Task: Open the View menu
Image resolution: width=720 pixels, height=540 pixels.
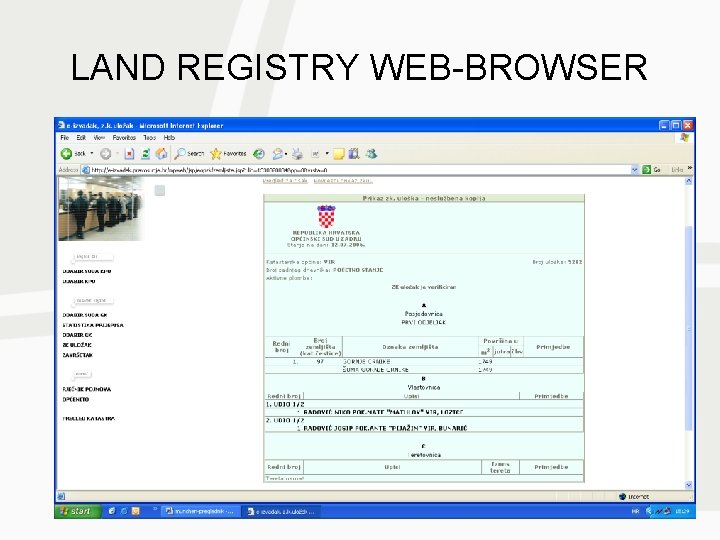Action: click(99, 137)
